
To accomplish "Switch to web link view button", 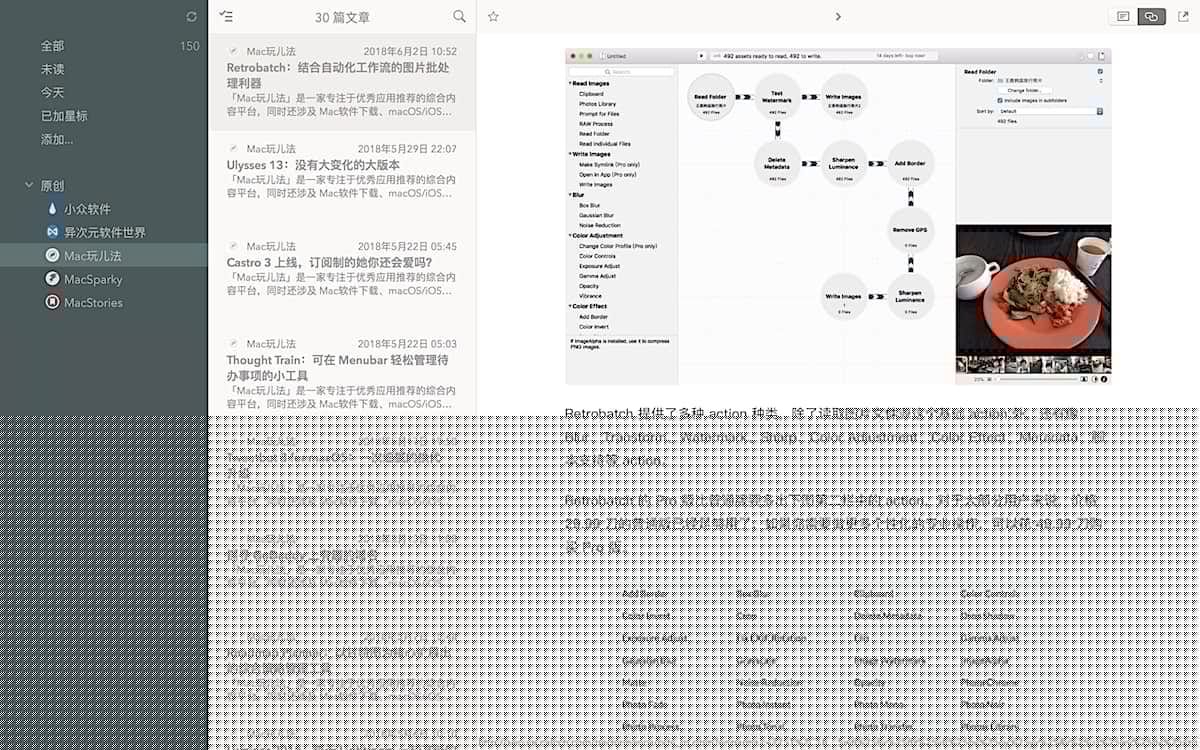I will pyautogui.click(x=1152, y=17).
